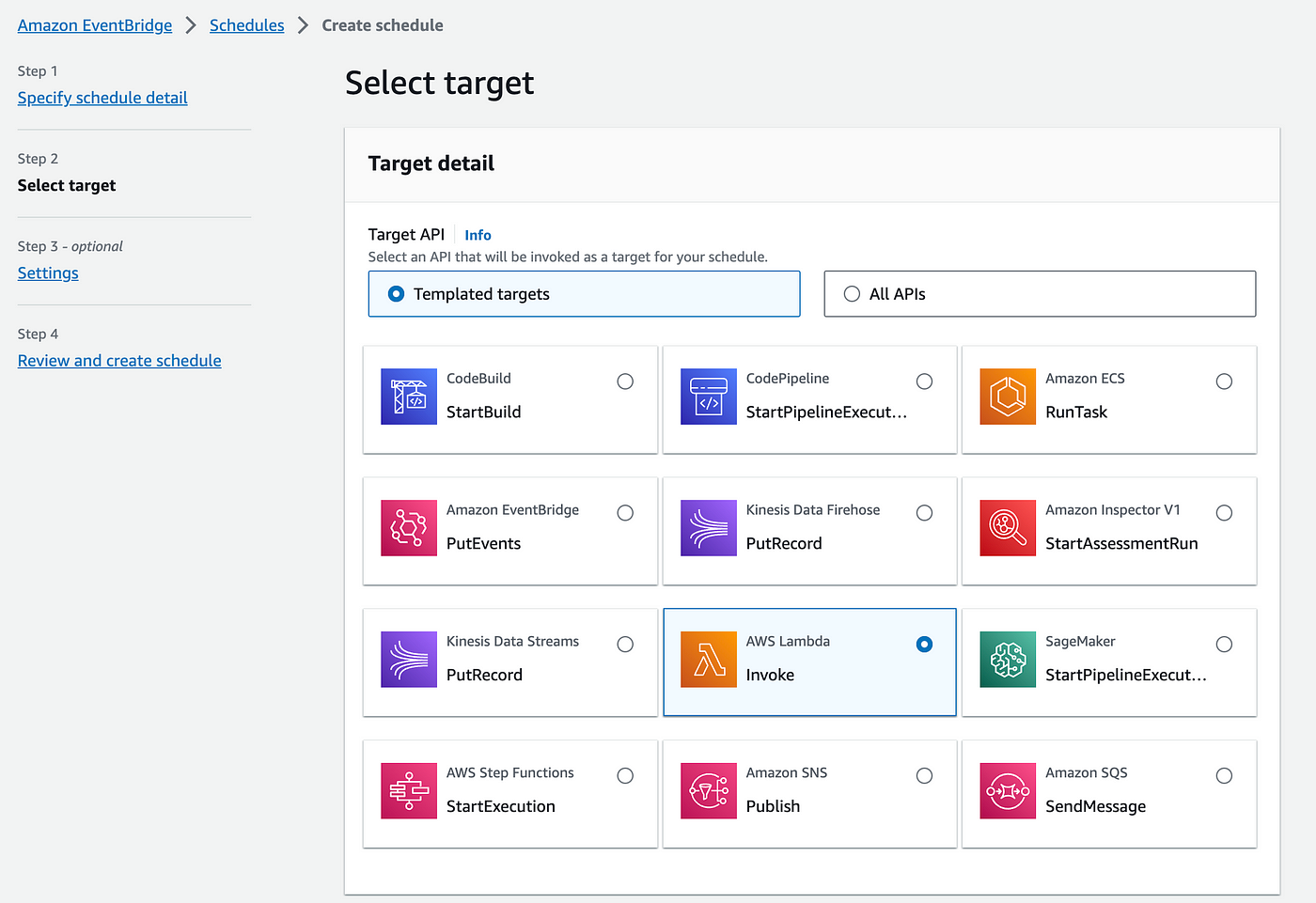Click the CodePipeline service icon
The image size is (1316, 903).
click(709, 397)
